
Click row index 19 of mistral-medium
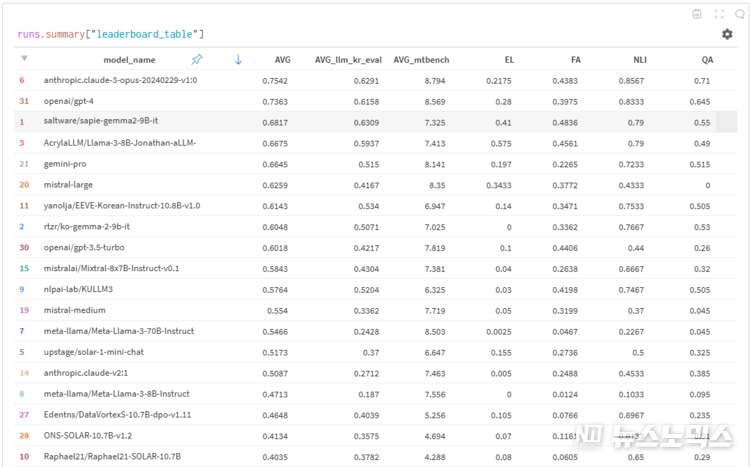pyautogui.click(x=24, y=310)
